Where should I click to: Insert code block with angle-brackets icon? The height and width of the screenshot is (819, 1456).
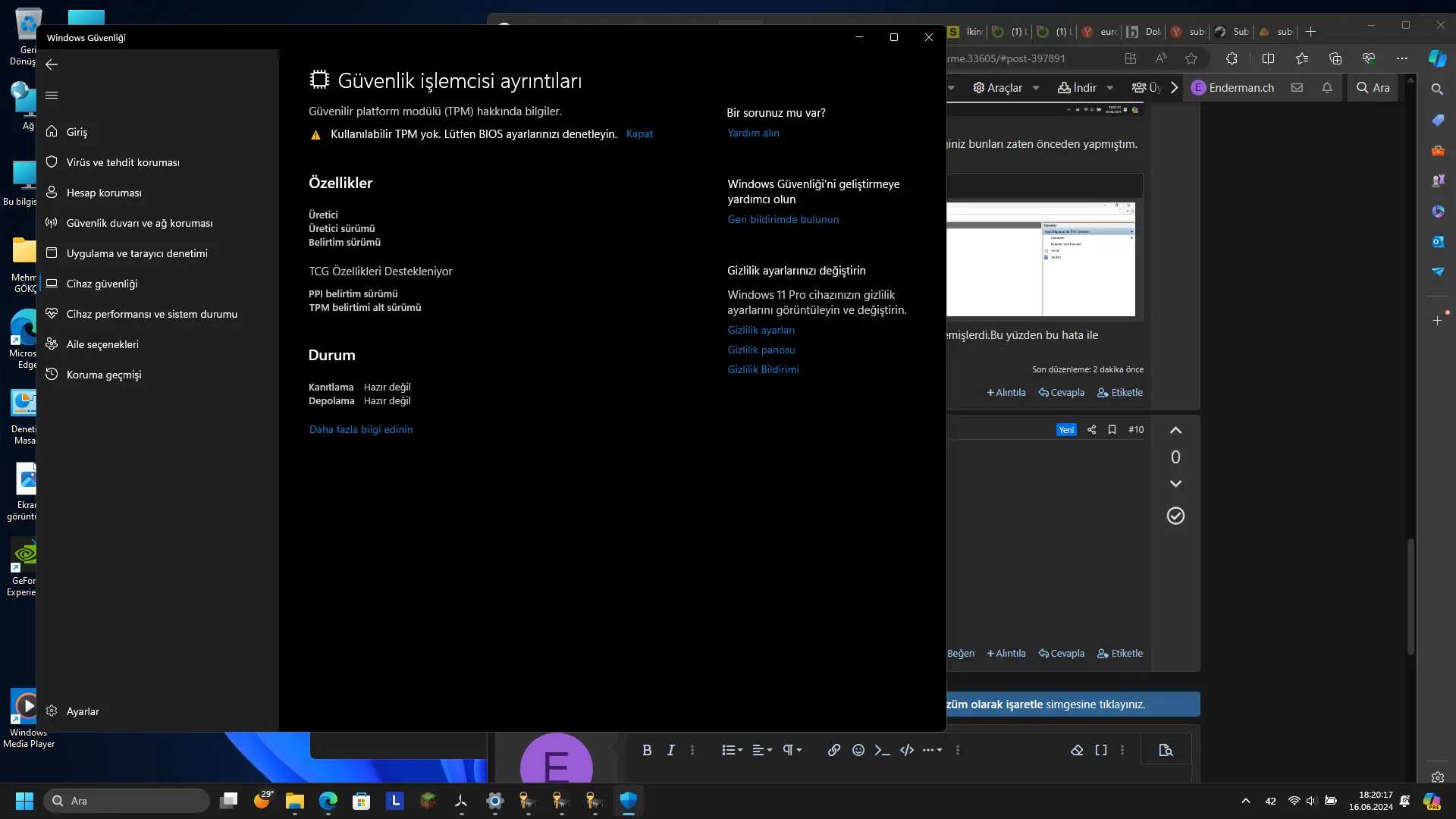[907, 750]
